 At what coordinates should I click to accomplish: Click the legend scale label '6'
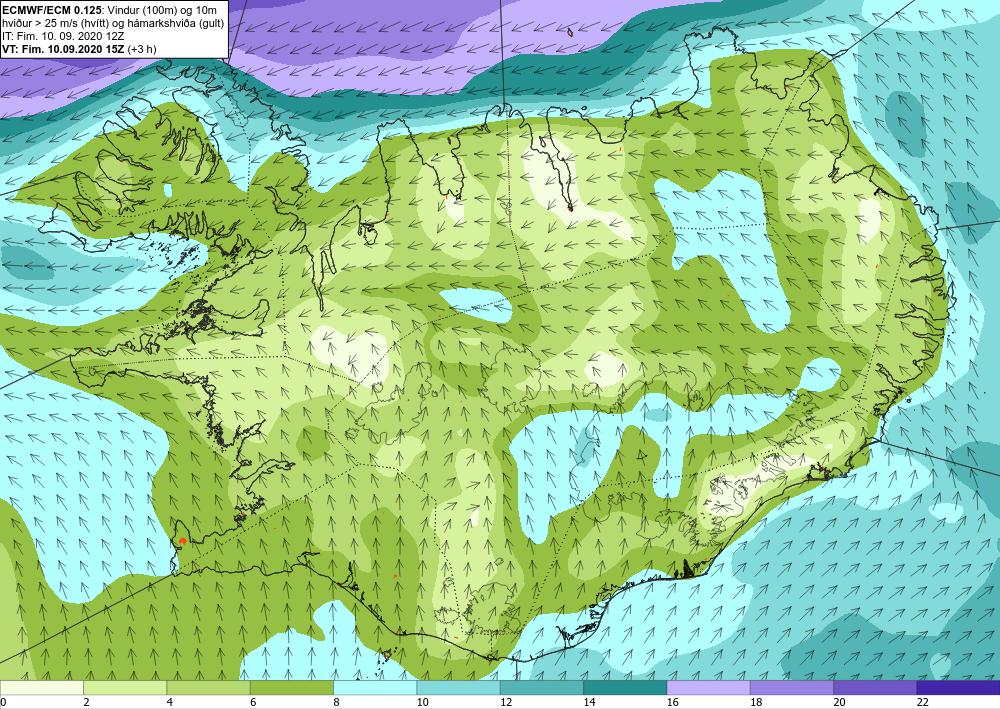pyautogui.click(x=253, y=702)
